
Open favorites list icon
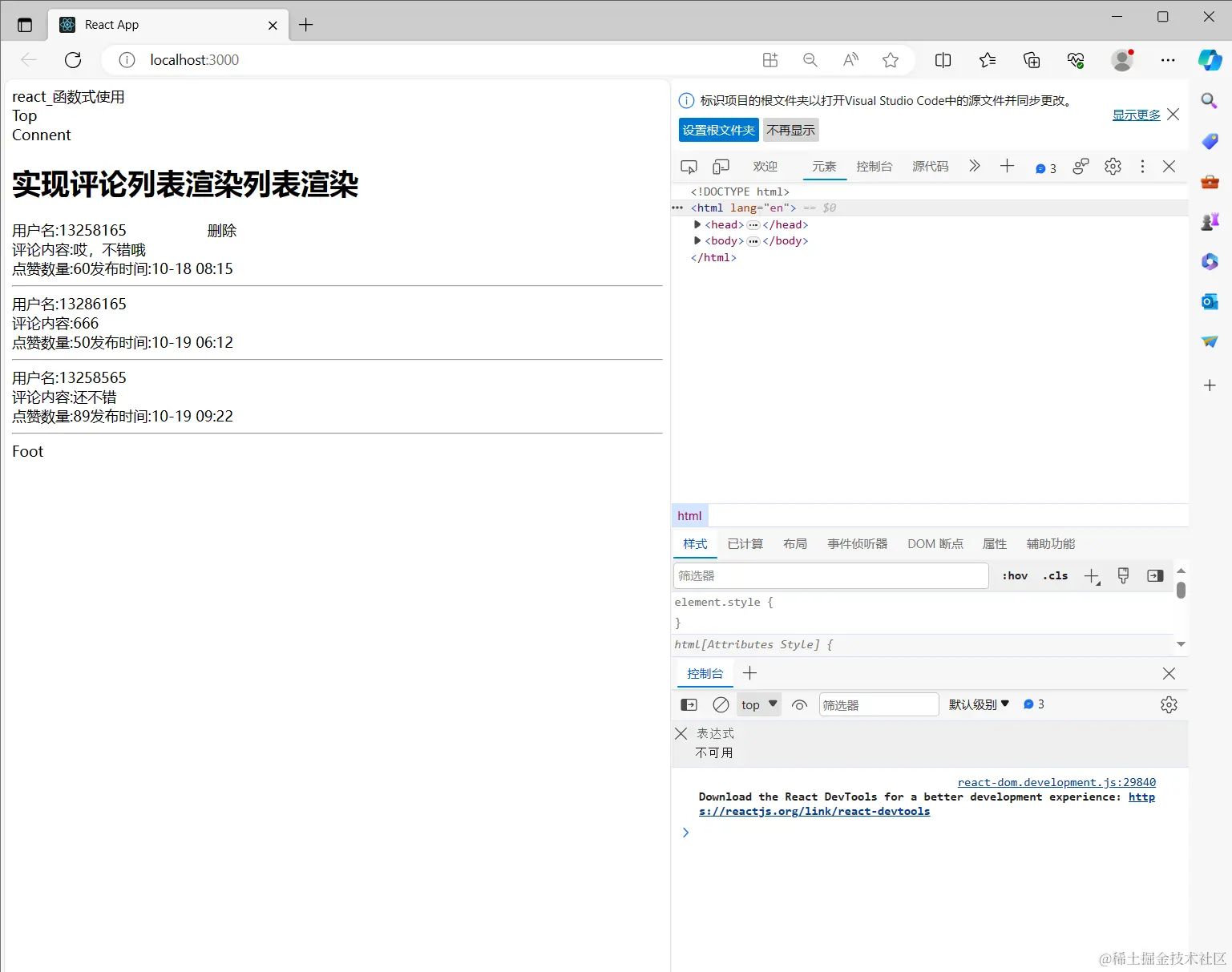coord(988,60)
